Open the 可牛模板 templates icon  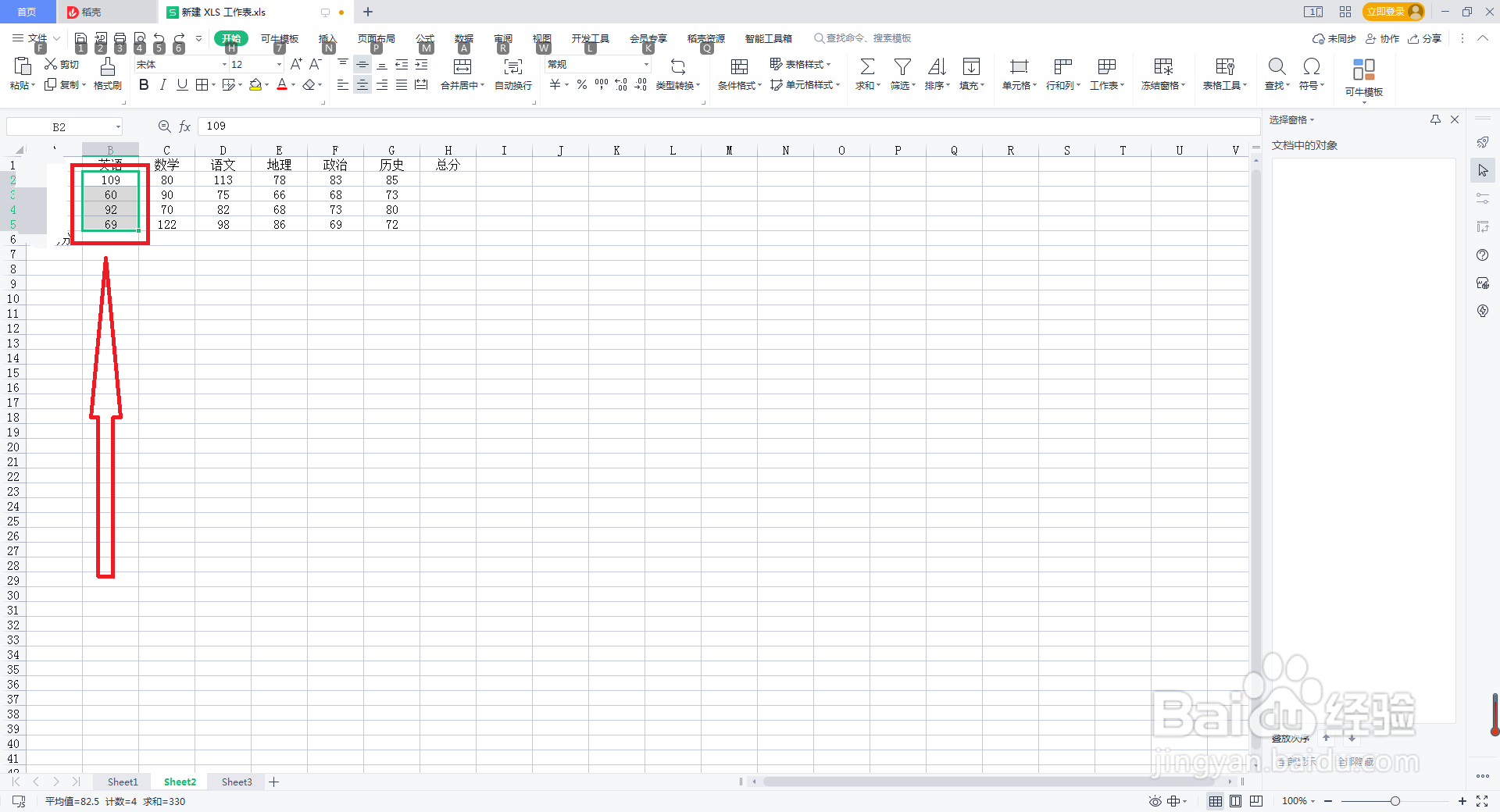tap(1364, 69)
